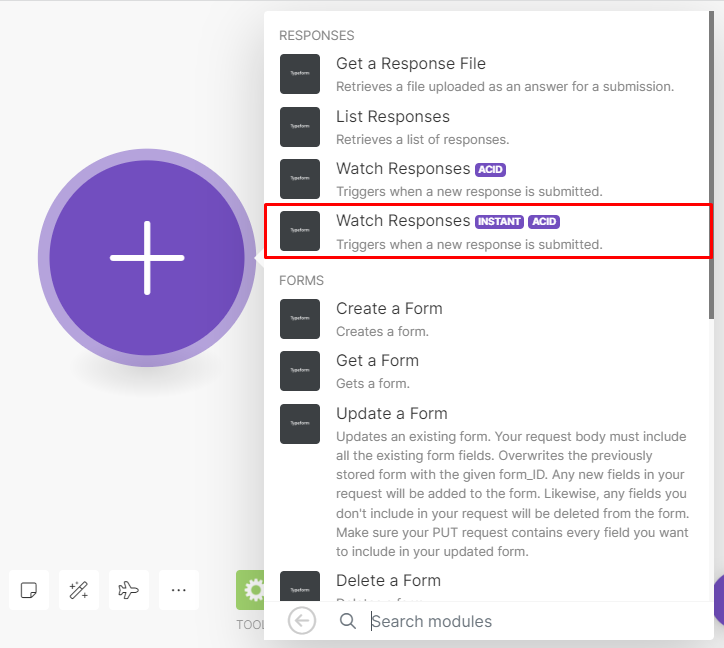The height and width of the screenshot is (648, 724).
Task: Click 'Retrieves a list of responses.' description
Action: click(422, 139)
